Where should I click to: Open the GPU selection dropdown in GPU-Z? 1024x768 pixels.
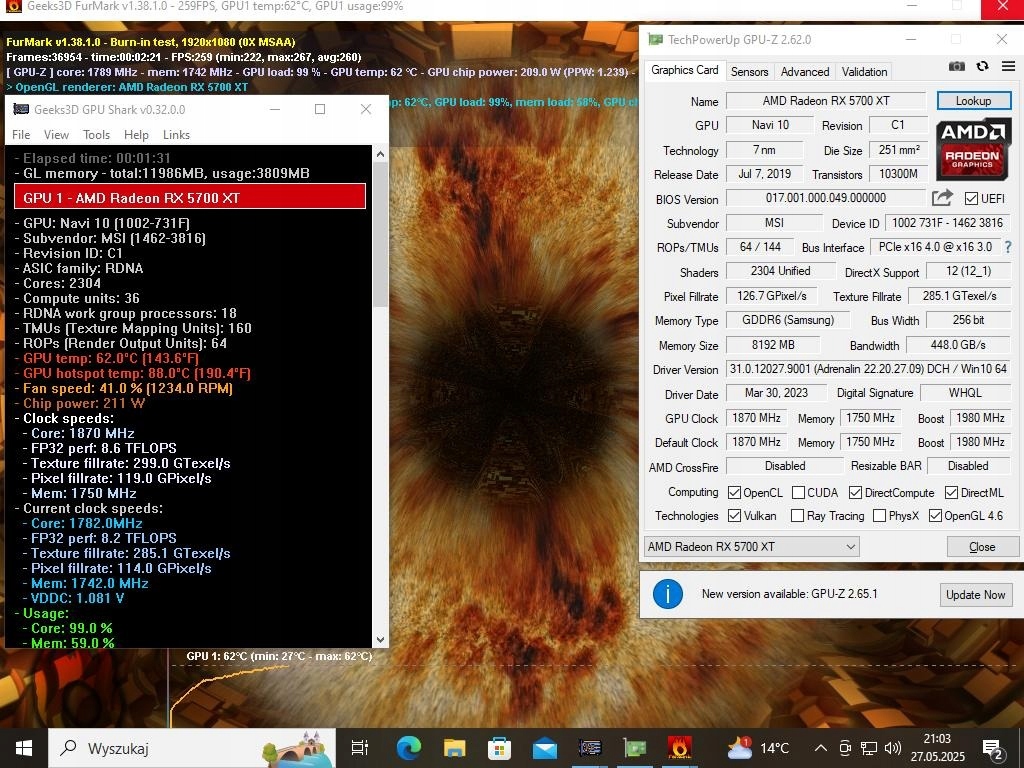pos(752,547)
